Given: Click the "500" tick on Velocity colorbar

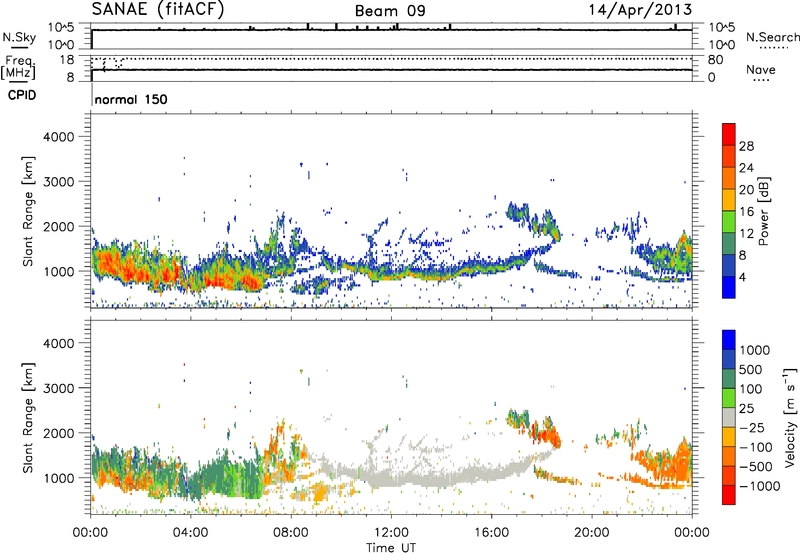Looking at the screenshot, I should (x=752, y=370).
